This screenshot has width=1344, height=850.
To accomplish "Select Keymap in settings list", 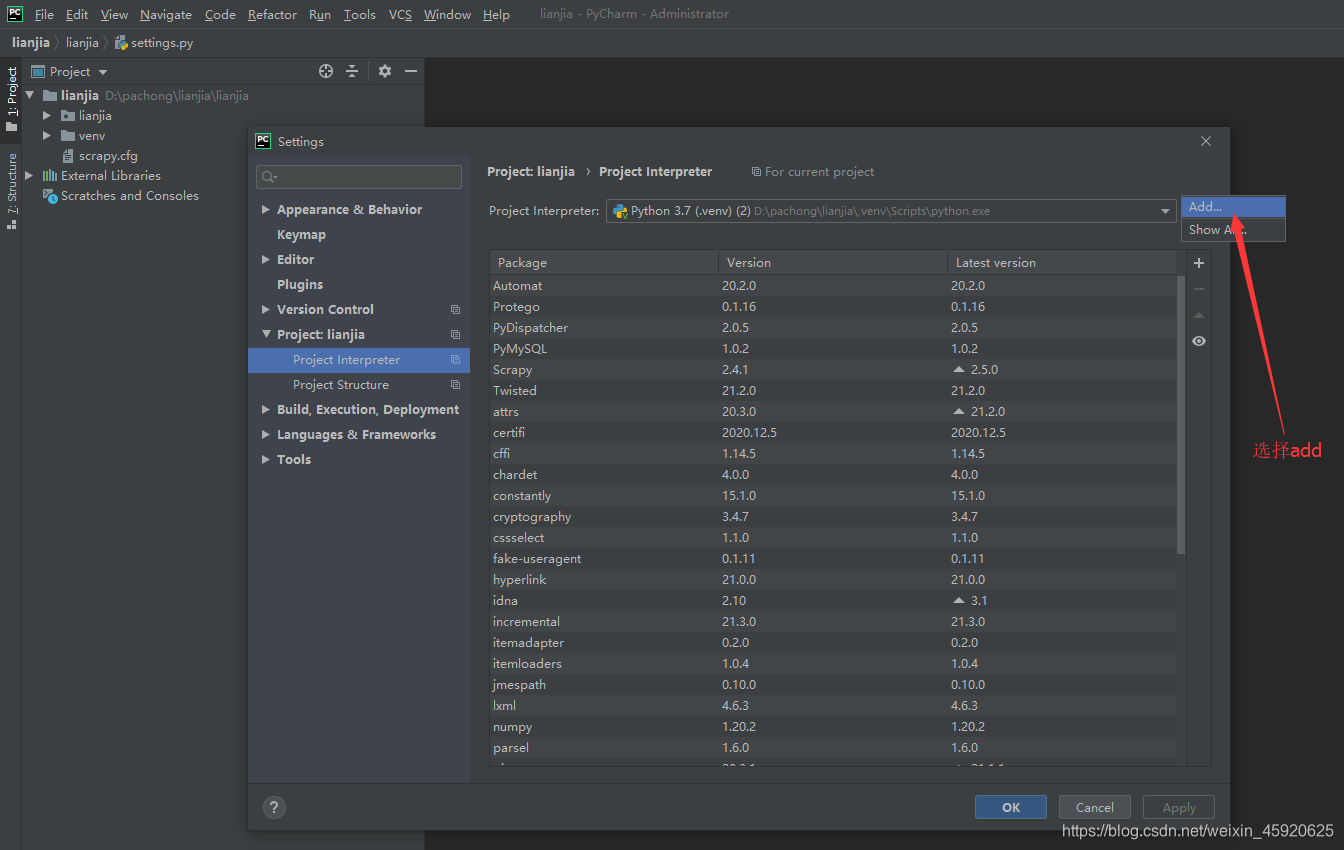I will click(301, 235).
